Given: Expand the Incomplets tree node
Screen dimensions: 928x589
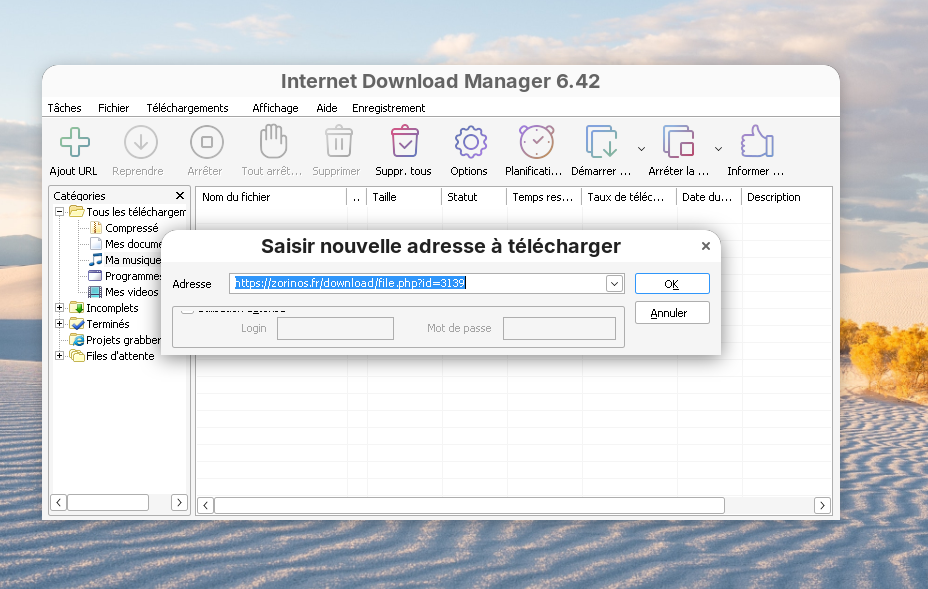Looking at the screenshot, I should click(60, 308).
